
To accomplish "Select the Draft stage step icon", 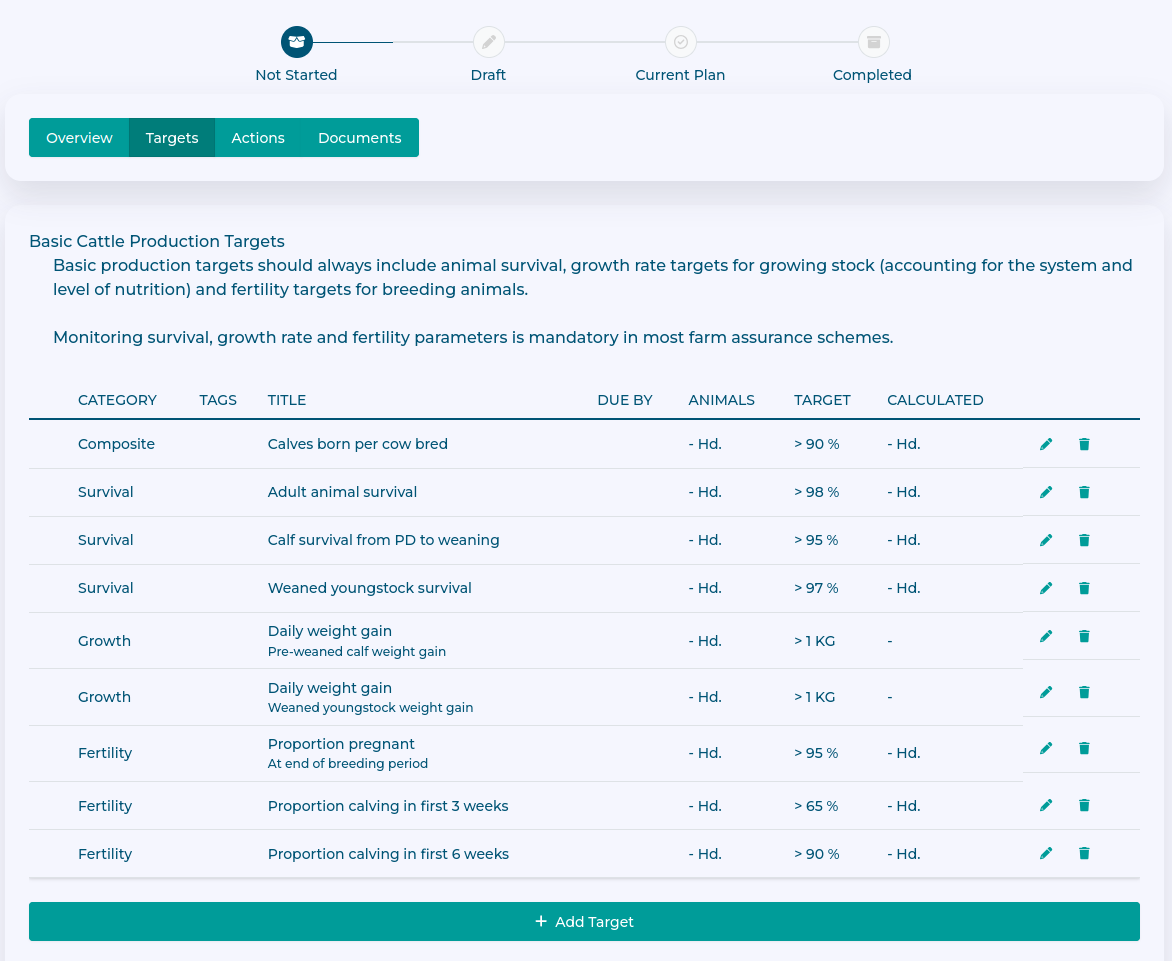I will click(488, 42).
